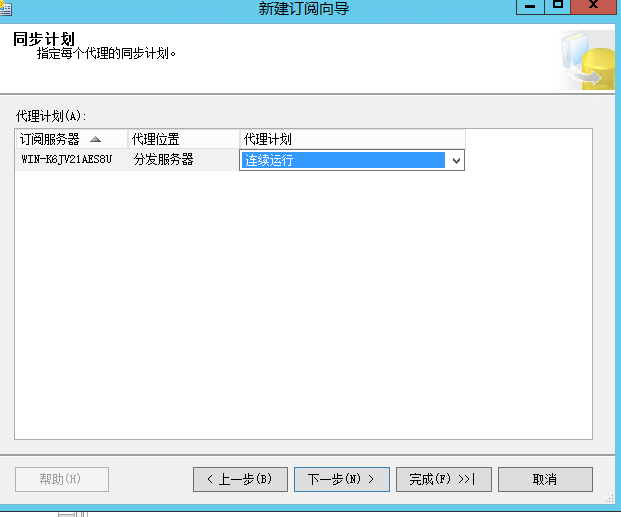Select the WIN-K6JV21AES8U subscriber cell
Viewport: 621px width, 517px height.
pyautogui.click(x=72, y=160)
